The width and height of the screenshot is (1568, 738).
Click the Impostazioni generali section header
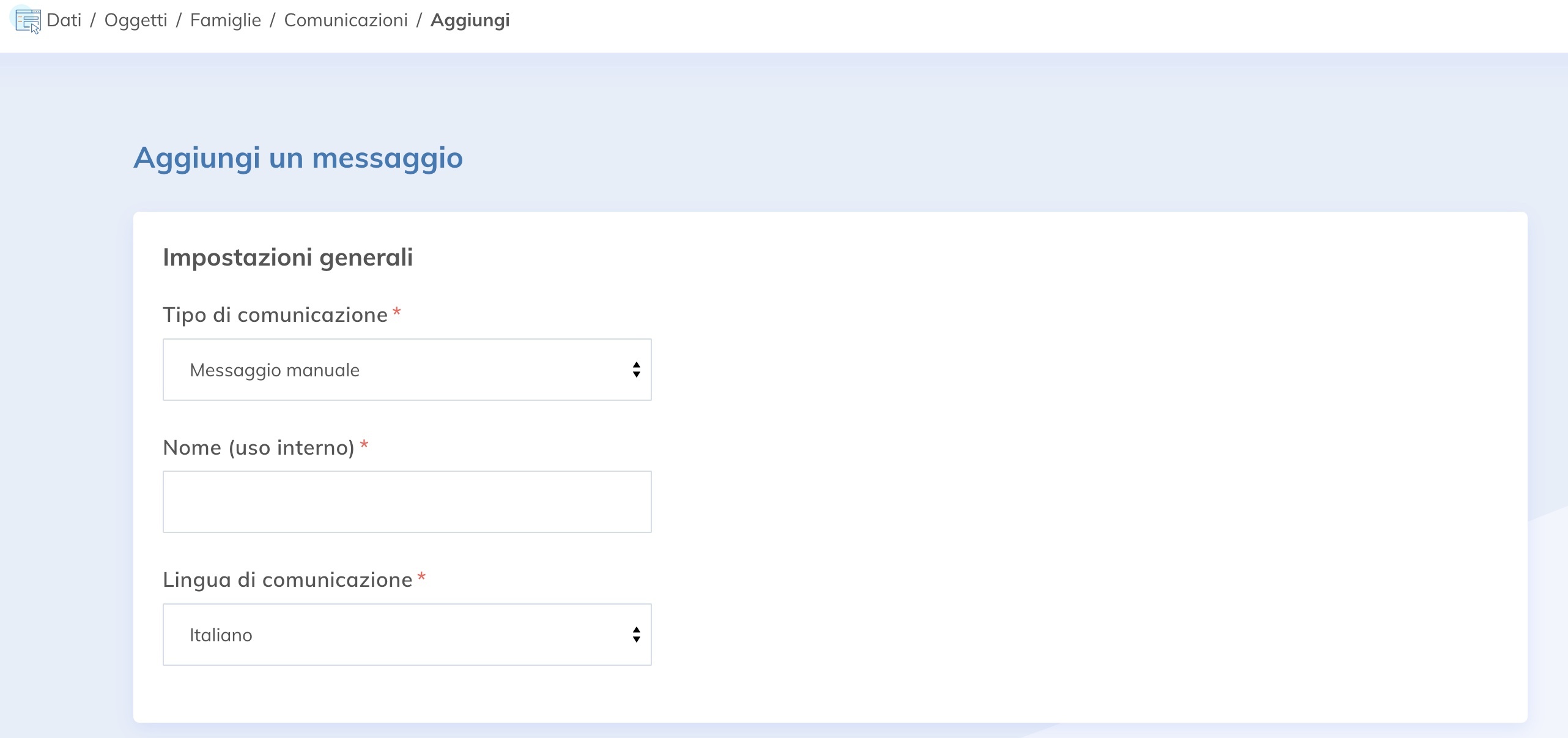287,257
